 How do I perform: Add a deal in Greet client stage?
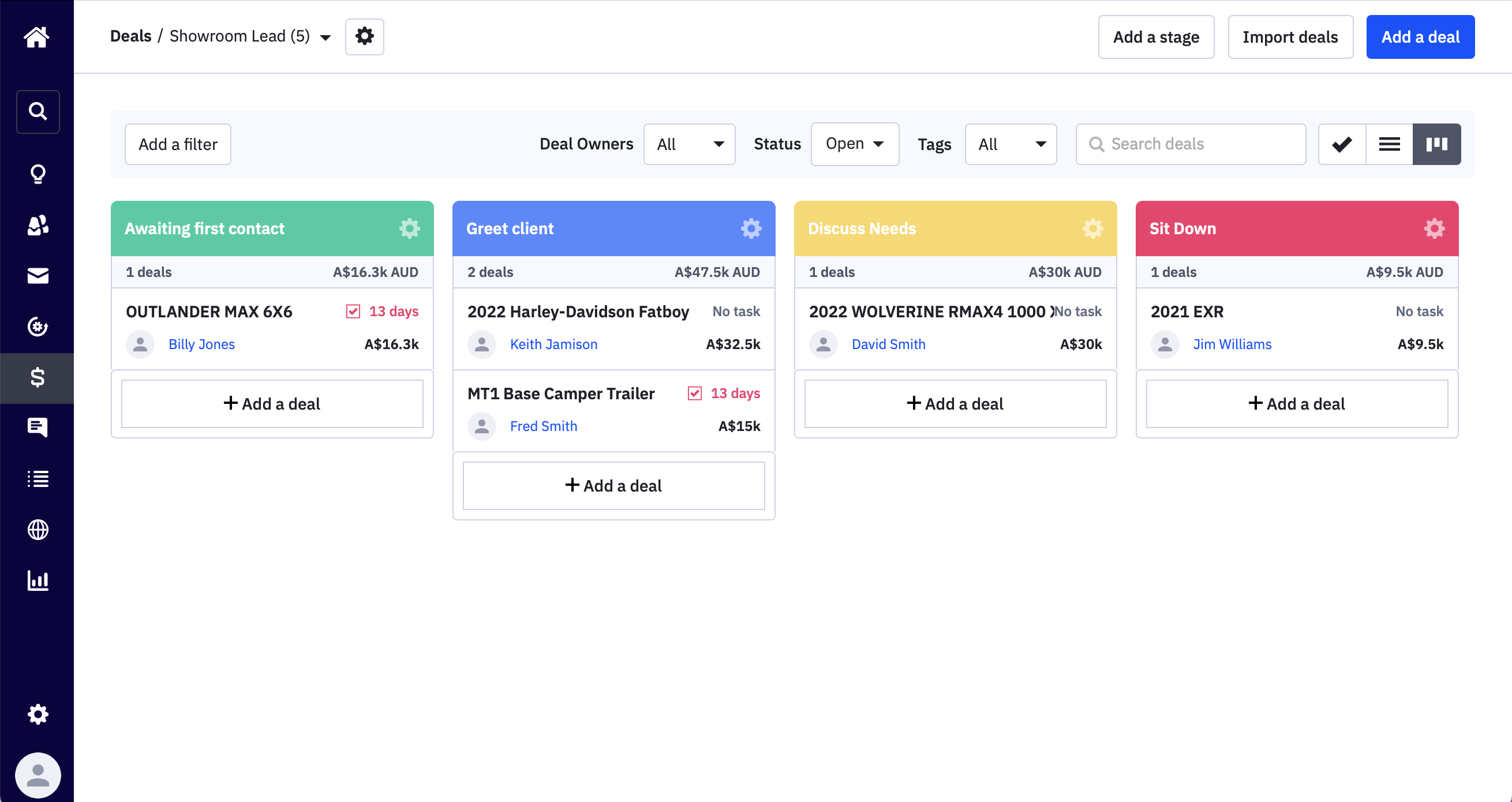[x=613, y=486]
